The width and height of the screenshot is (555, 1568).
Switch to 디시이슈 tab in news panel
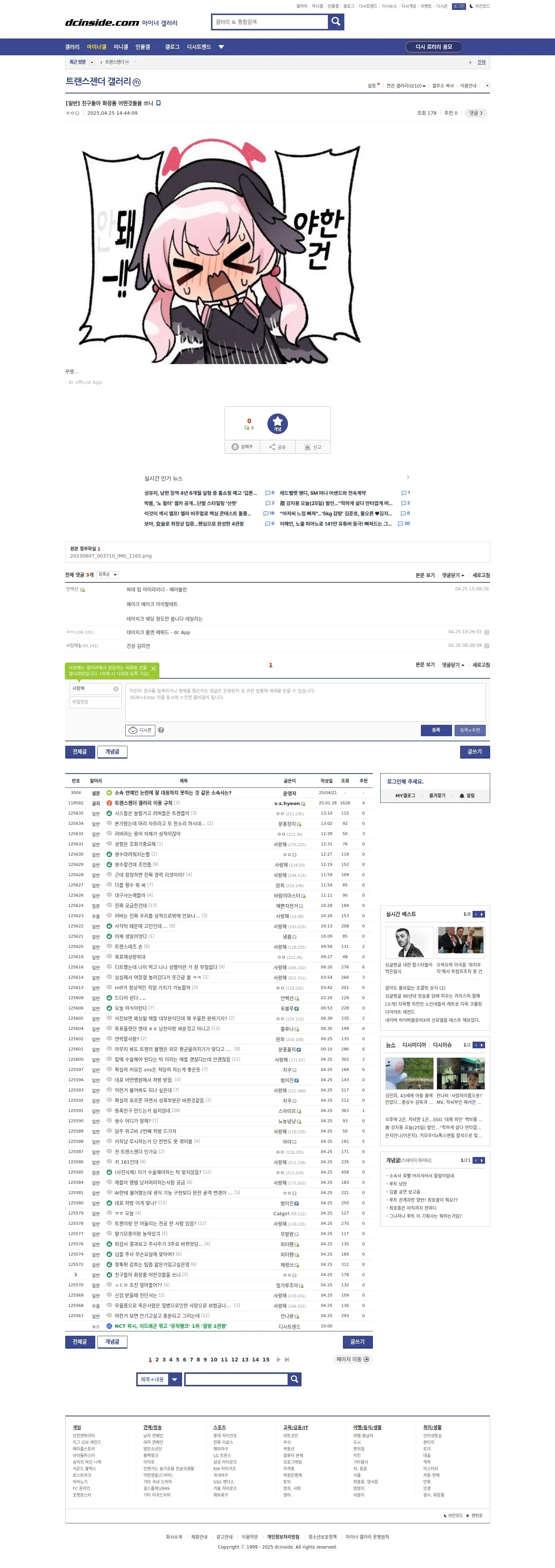[443, 1045]
